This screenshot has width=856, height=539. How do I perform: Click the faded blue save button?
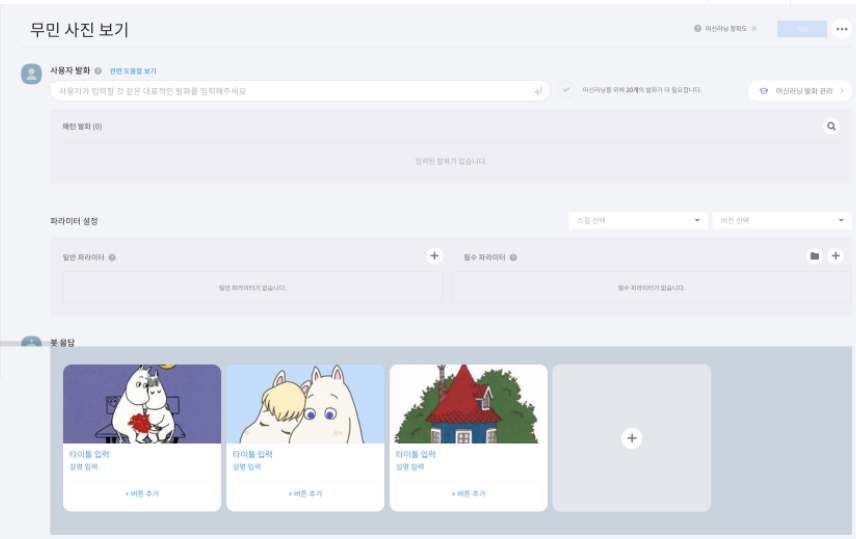(x=802, y=29)
